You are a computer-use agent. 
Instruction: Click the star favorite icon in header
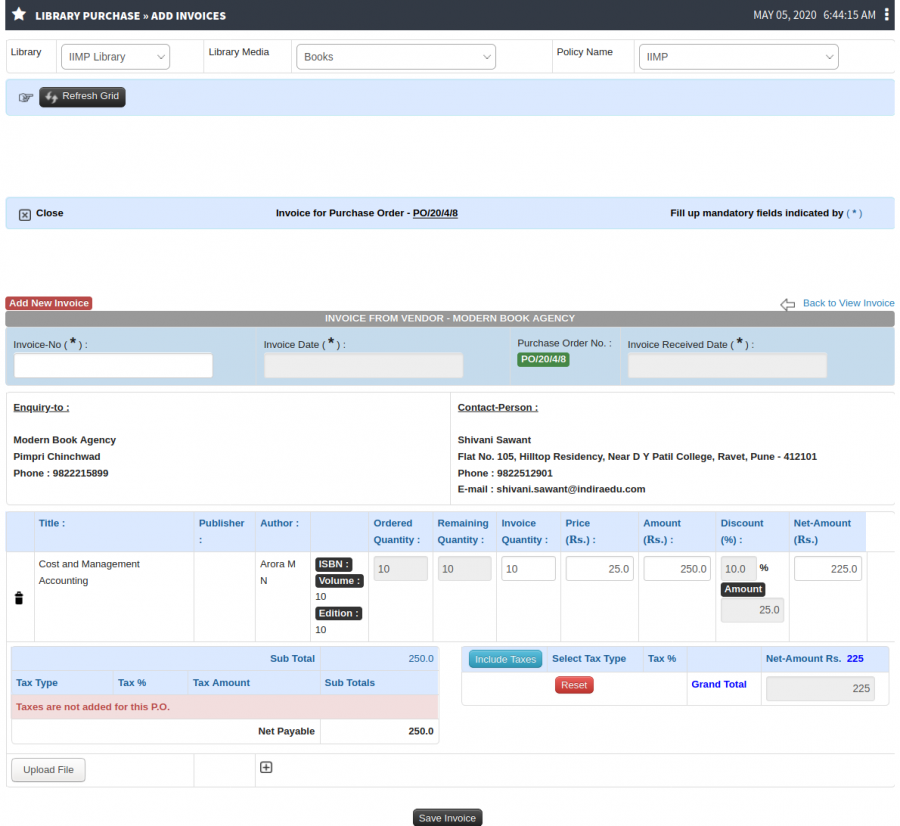[19, 14]
